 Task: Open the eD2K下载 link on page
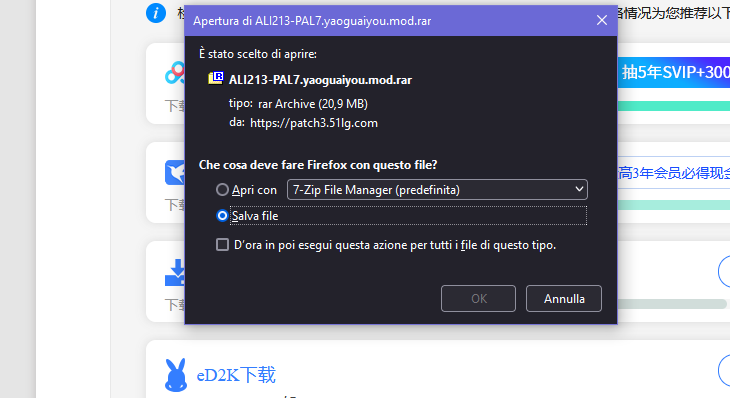point(236,375)
